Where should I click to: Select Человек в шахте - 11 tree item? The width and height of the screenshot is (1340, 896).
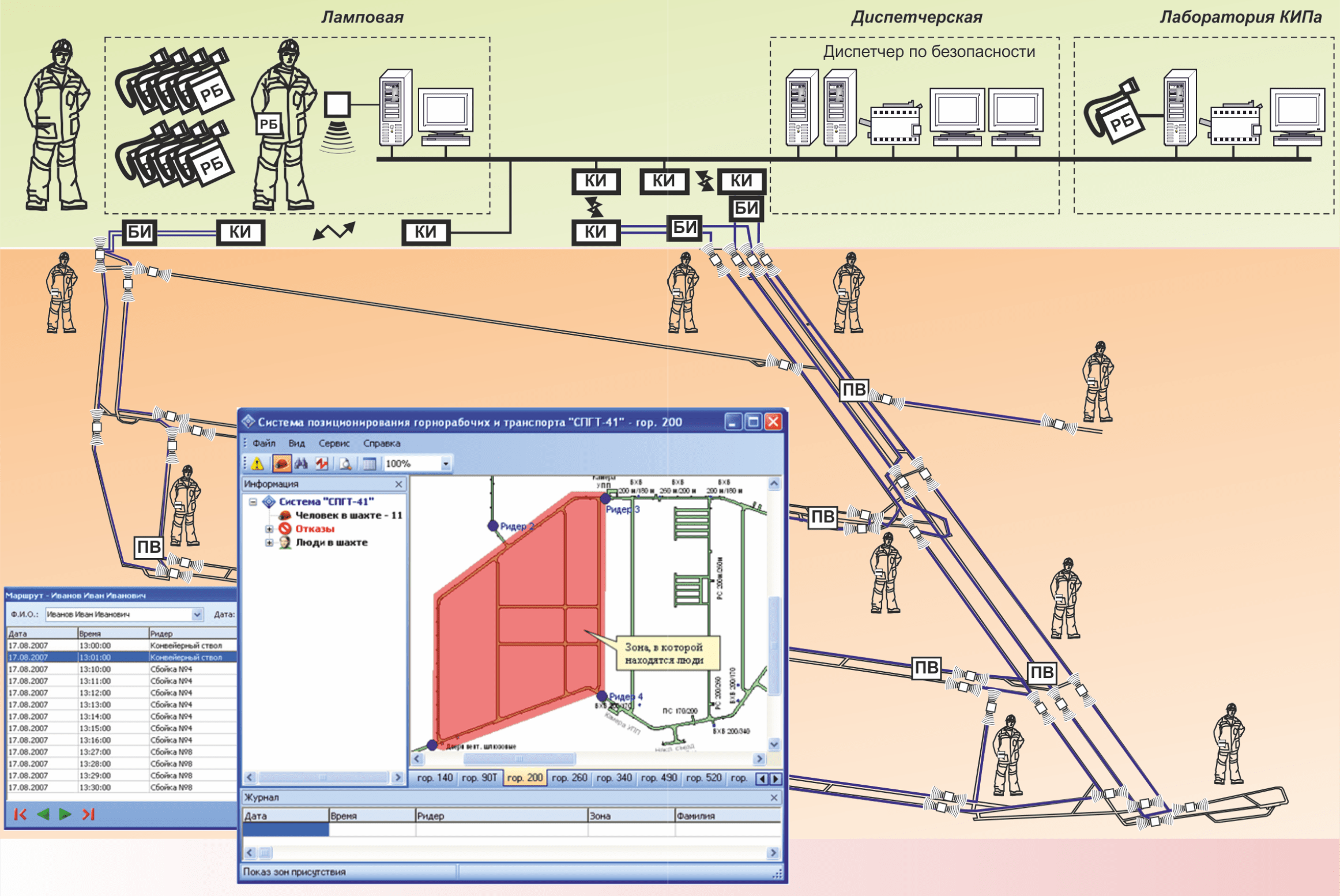pos(349,515)
